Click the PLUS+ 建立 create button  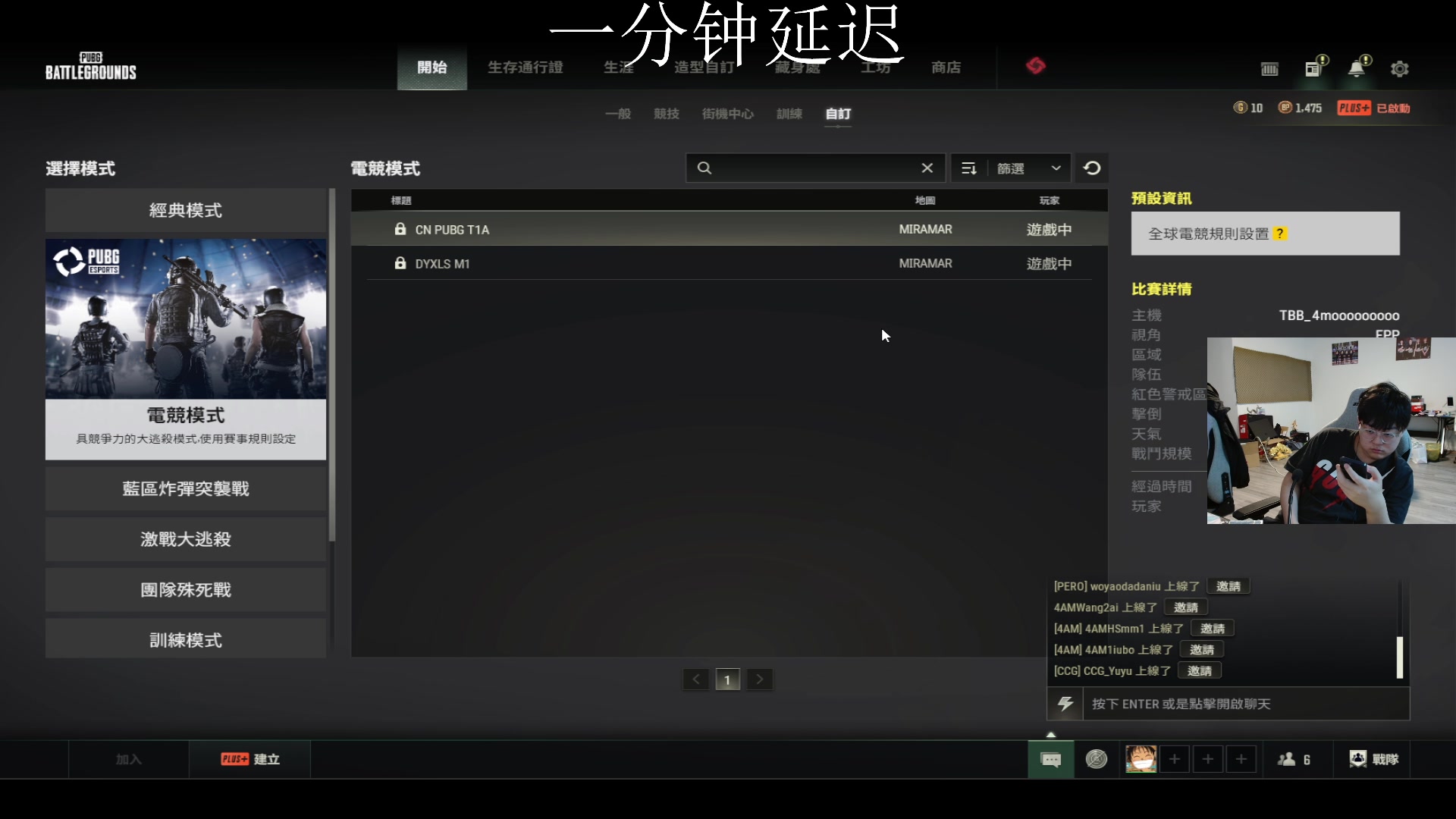[250, 759]
